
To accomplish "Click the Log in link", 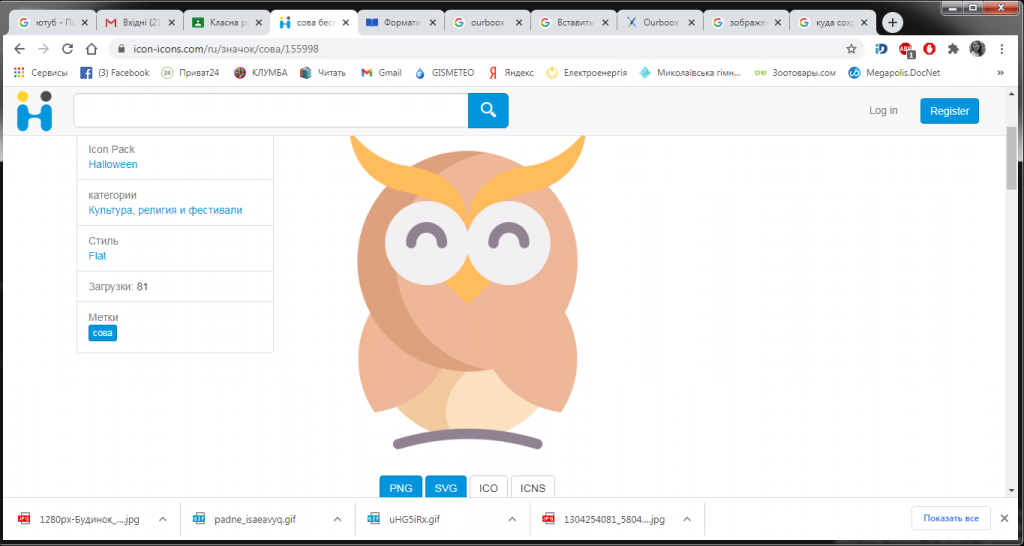I will tap(883, 110).
